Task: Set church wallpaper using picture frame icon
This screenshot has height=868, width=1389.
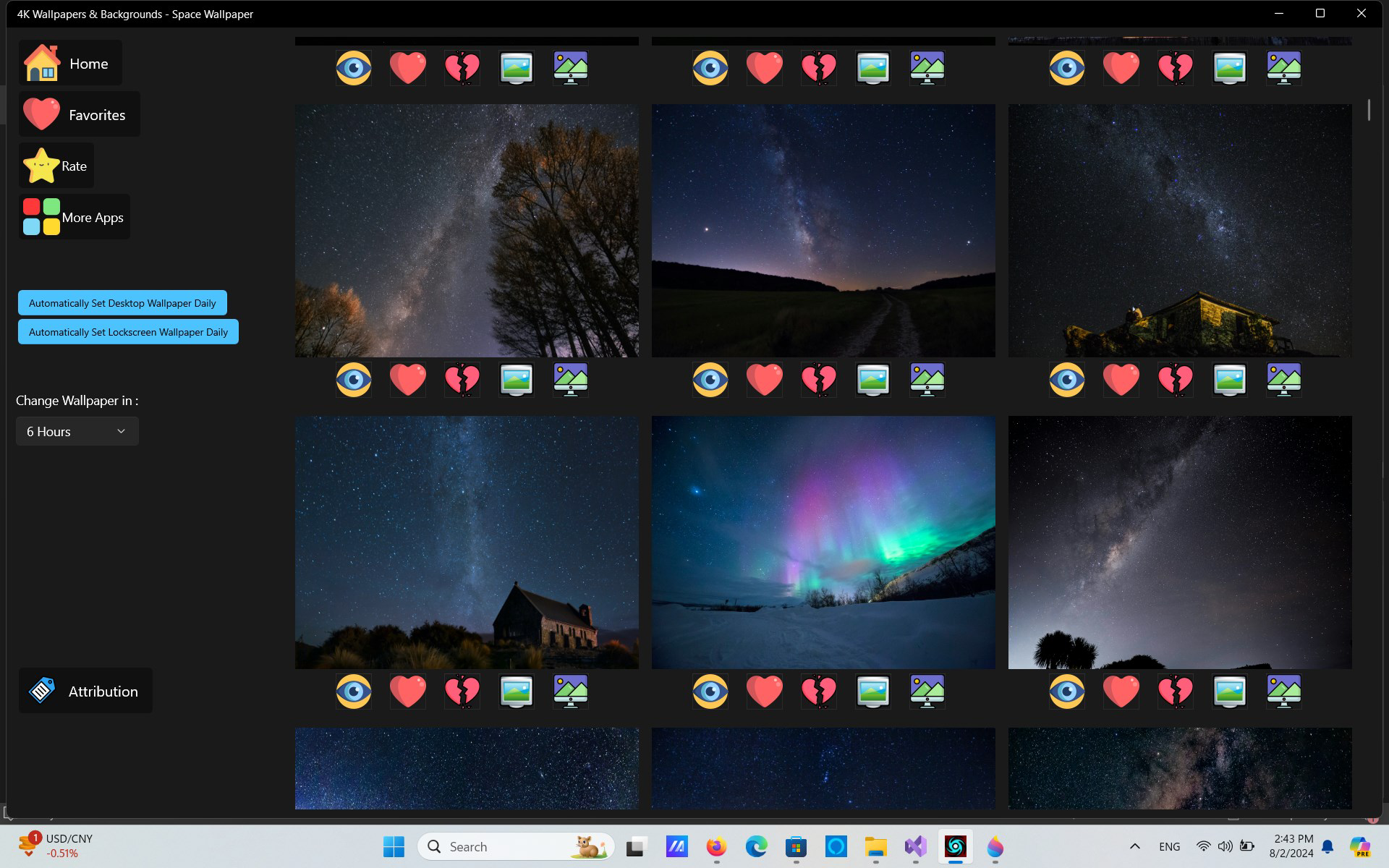Action: [517, 692]
